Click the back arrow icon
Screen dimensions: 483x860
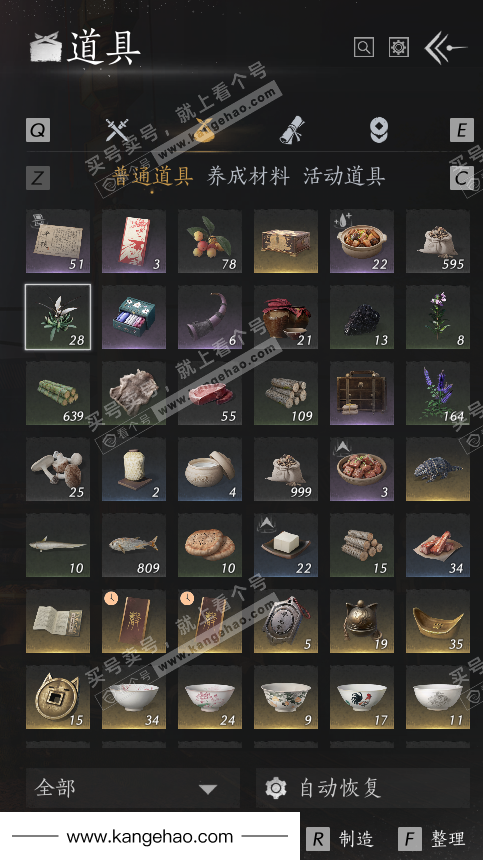pyautogui.click(x=445, y=48)
